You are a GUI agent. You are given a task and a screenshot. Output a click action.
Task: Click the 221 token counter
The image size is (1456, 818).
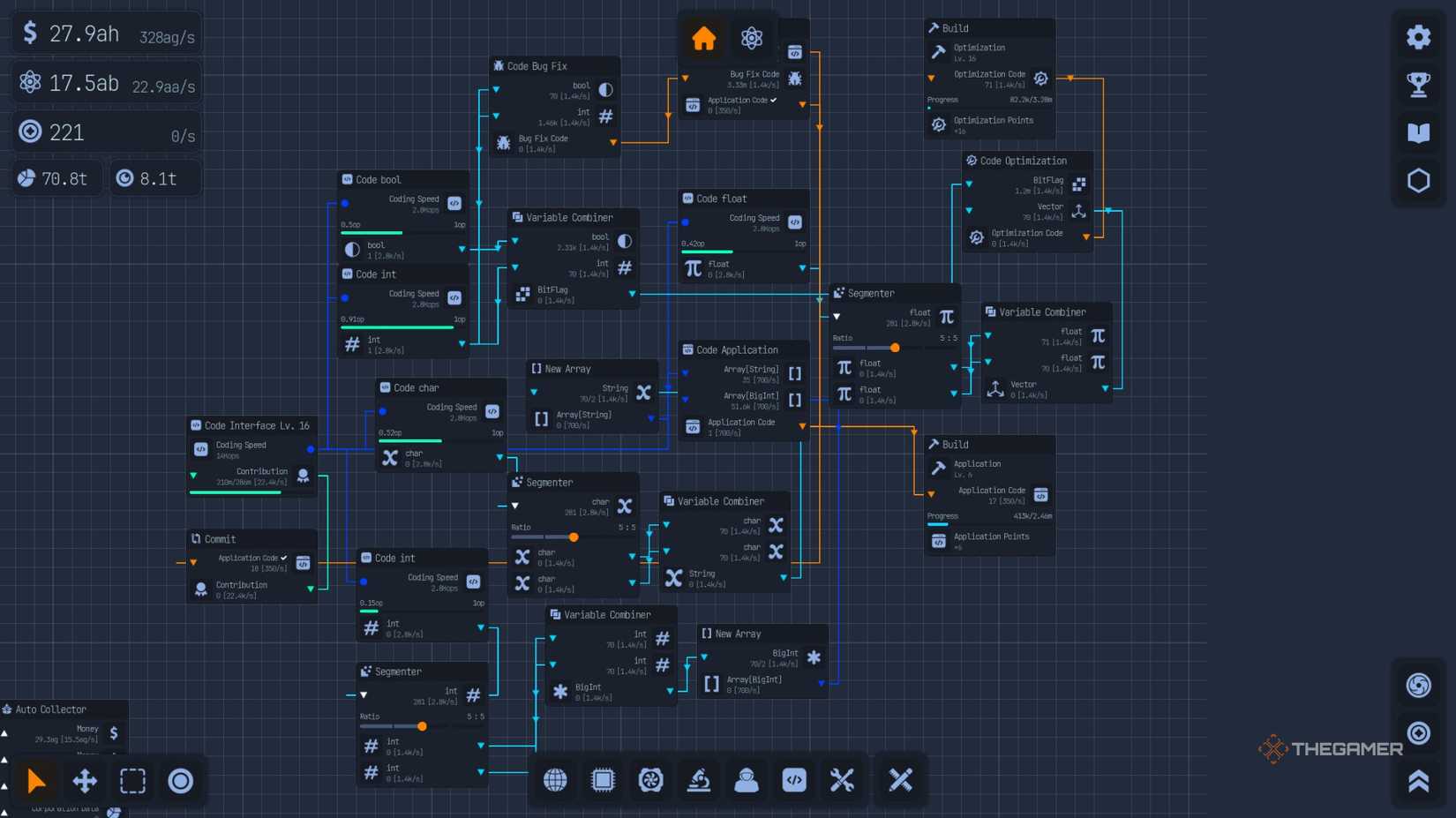[x=67, y=132]
